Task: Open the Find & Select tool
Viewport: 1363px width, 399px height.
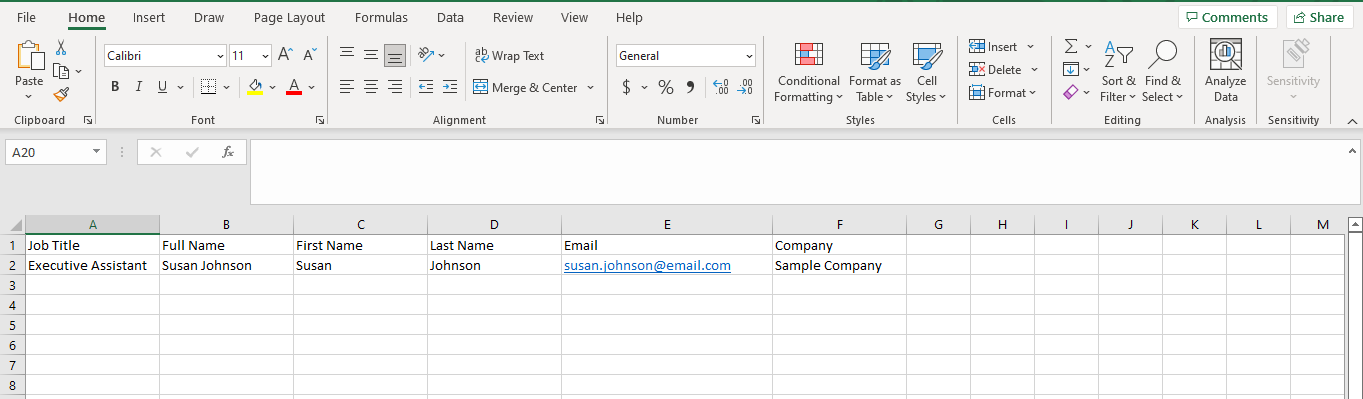Action: tap(1164, 72)
